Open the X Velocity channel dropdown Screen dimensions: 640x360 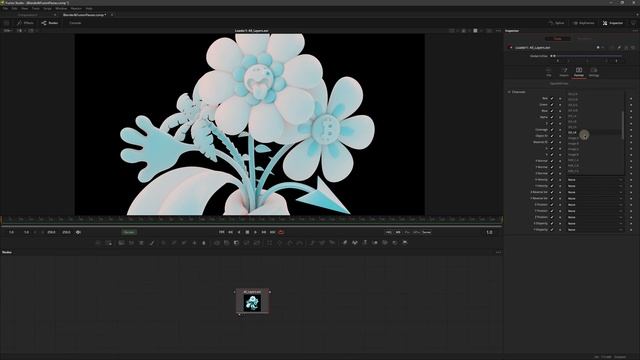point(595,180)
